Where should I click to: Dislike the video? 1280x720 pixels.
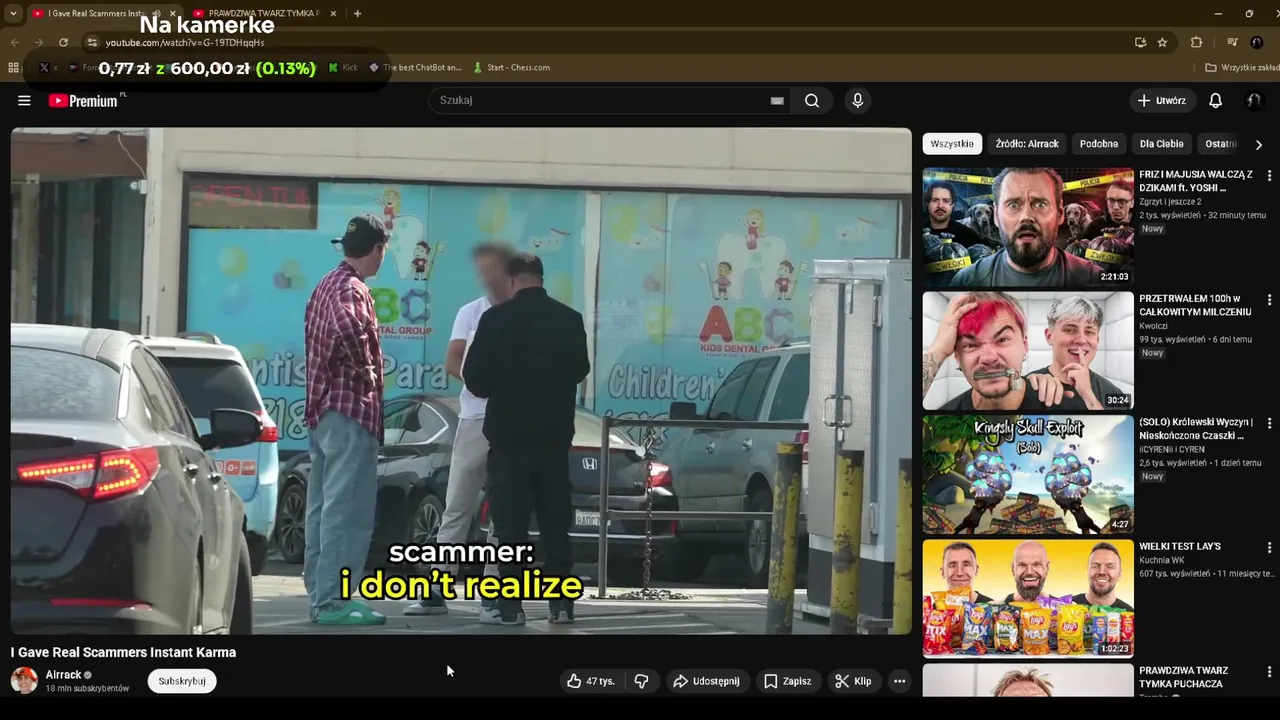641,681
